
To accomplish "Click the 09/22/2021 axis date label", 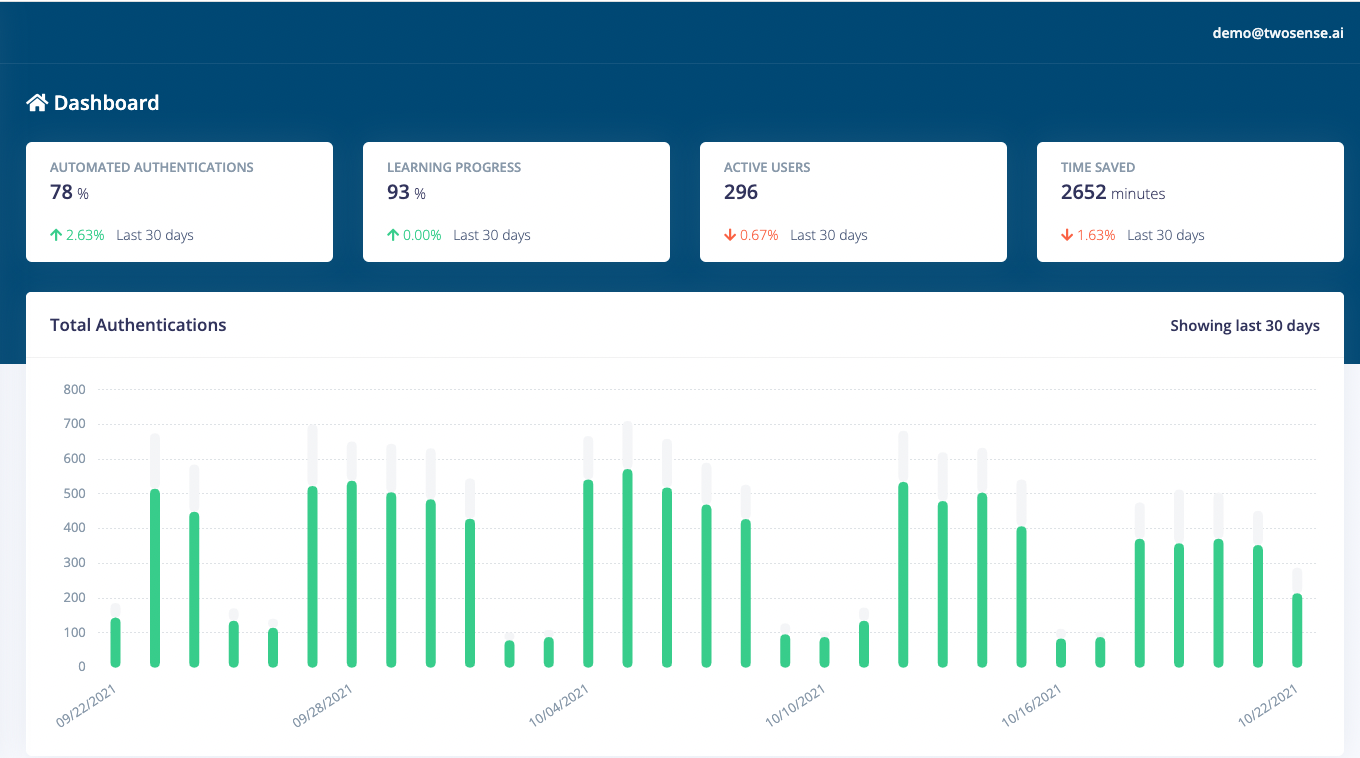I will click(x=87, y=705).
